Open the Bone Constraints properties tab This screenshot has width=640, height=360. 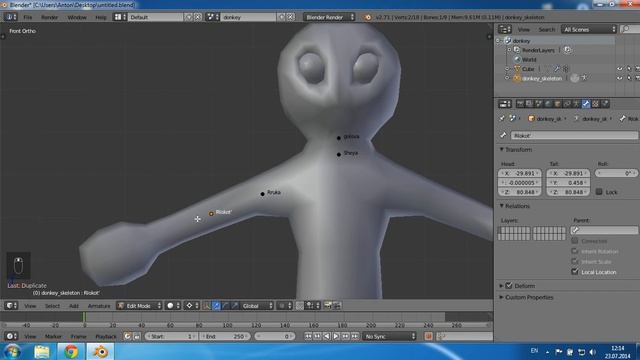(596, 104)
